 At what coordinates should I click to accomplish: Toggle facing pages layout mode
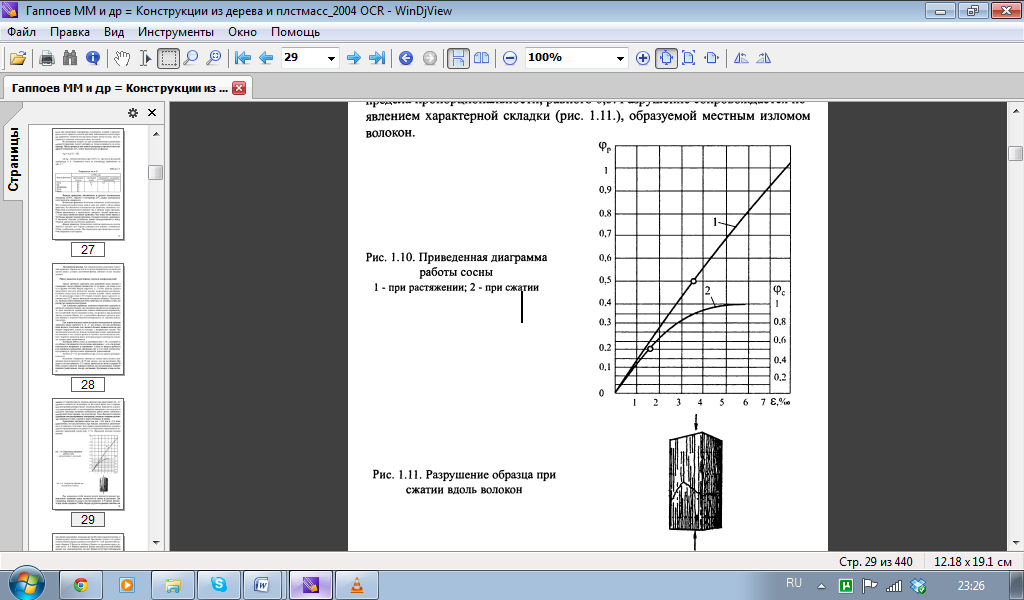[481, 58]
